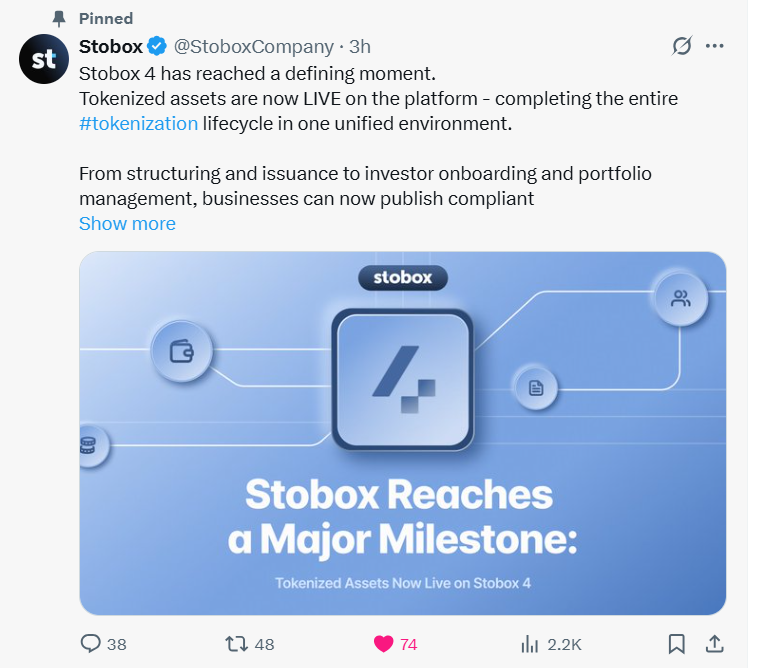Screen dimensions: 758x668
Task: Toggle the bookmark icon on the post
Action: 677,644
